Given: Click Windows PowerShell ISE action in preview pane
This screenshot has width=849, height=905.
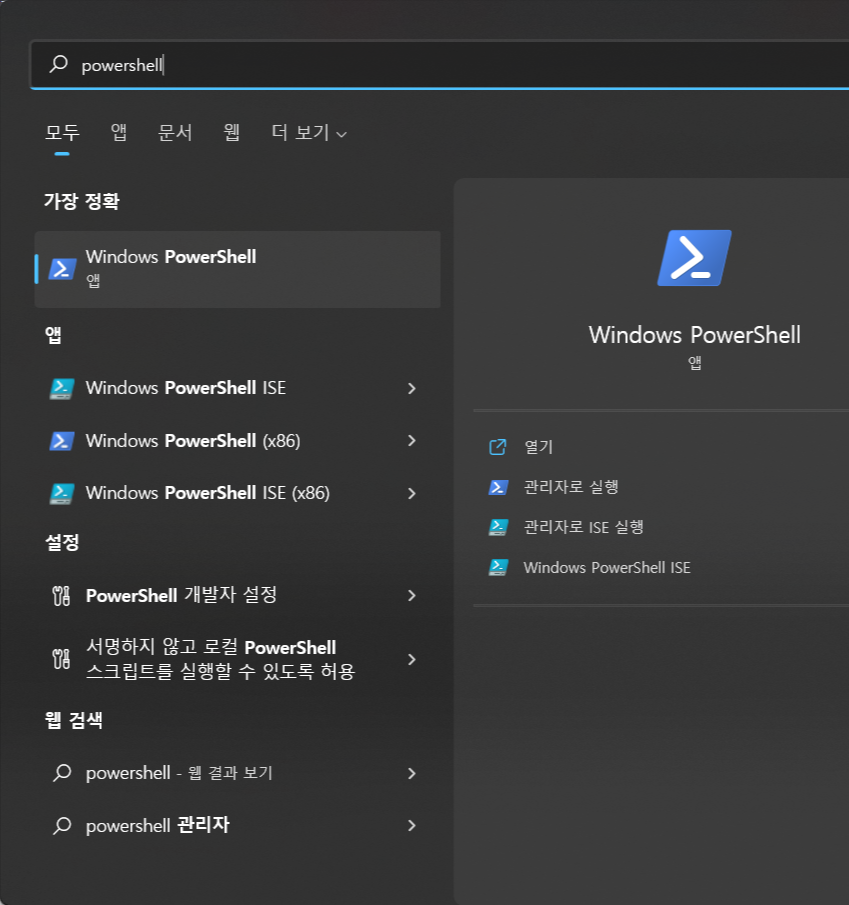Looking at the screenshot, I should click(x=607, y=567).
